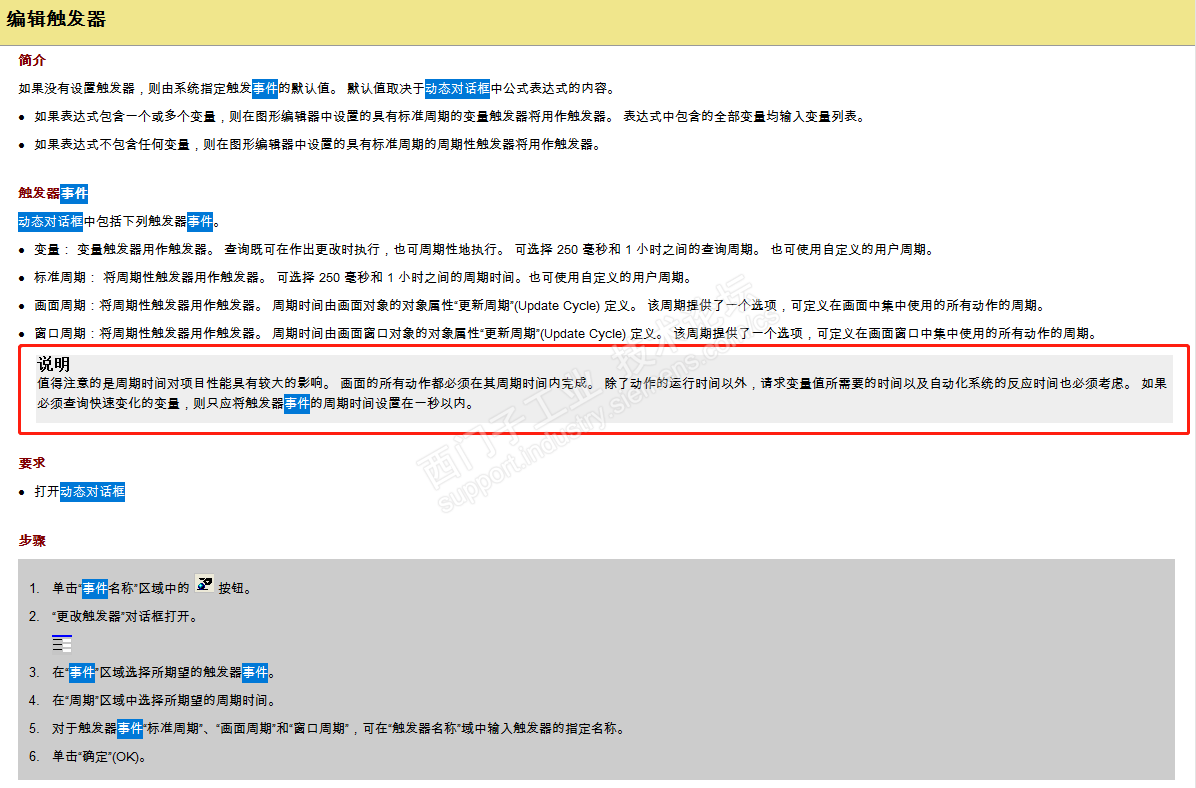This screenshot has width=1196, height=788.
Task: Click highlighted 事件 in the 简介 first sentence
Action: click(265, 88)
